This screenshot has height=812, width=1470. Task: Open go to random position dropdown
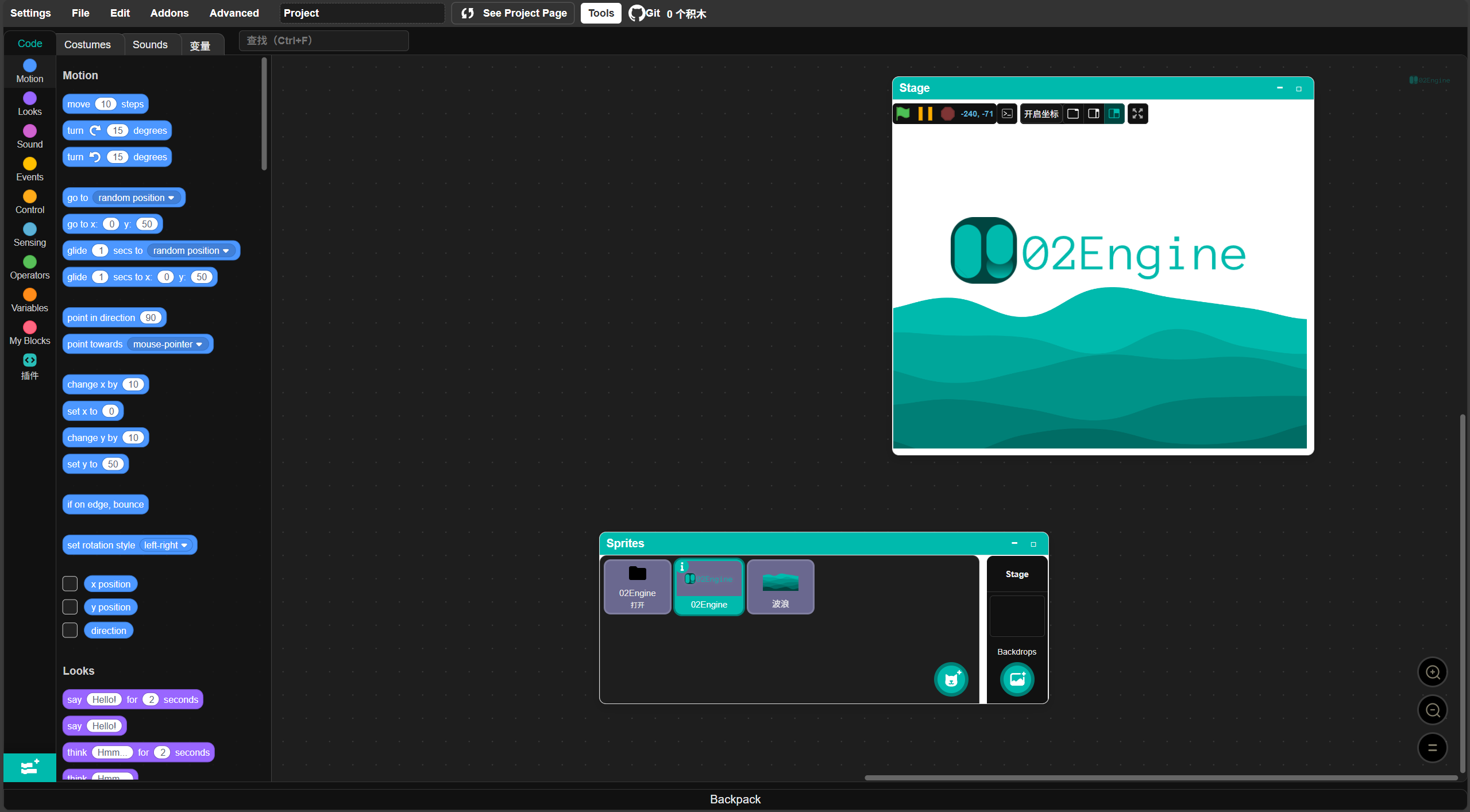[x=136, y=198]
